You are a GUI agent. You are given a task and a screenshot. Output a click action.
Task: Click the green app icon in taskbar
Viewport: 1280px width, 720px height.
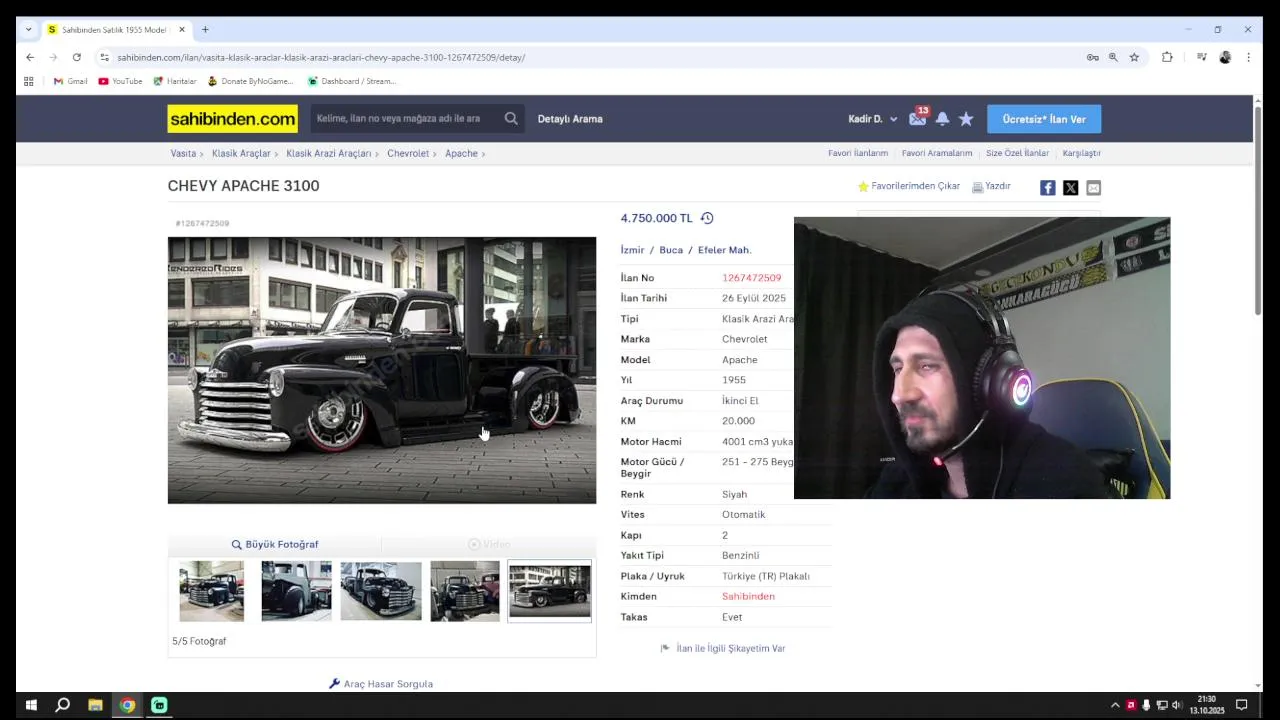[x=159, y=705]
